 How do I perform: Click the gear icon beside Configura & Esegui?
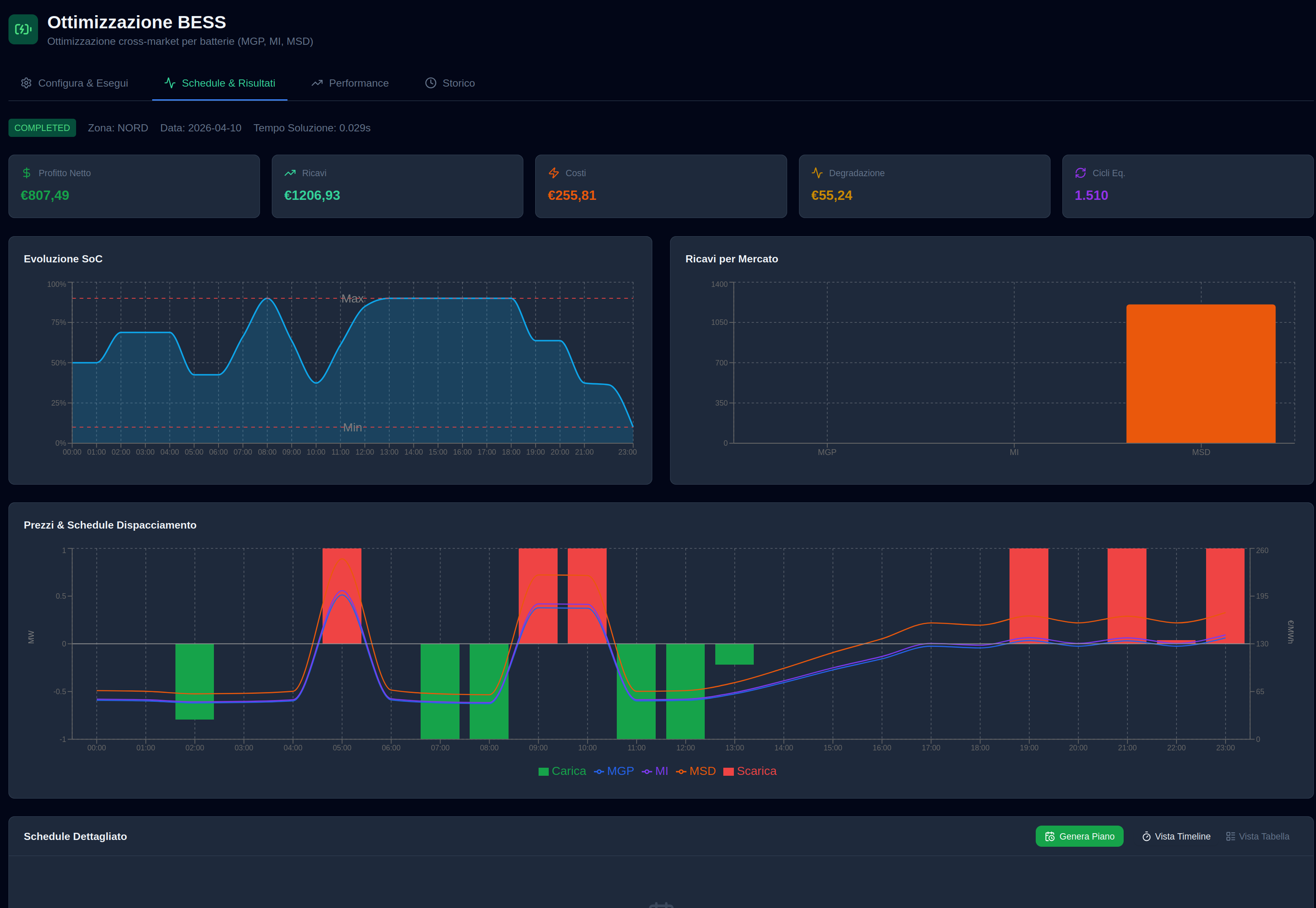tap(26, 82)
